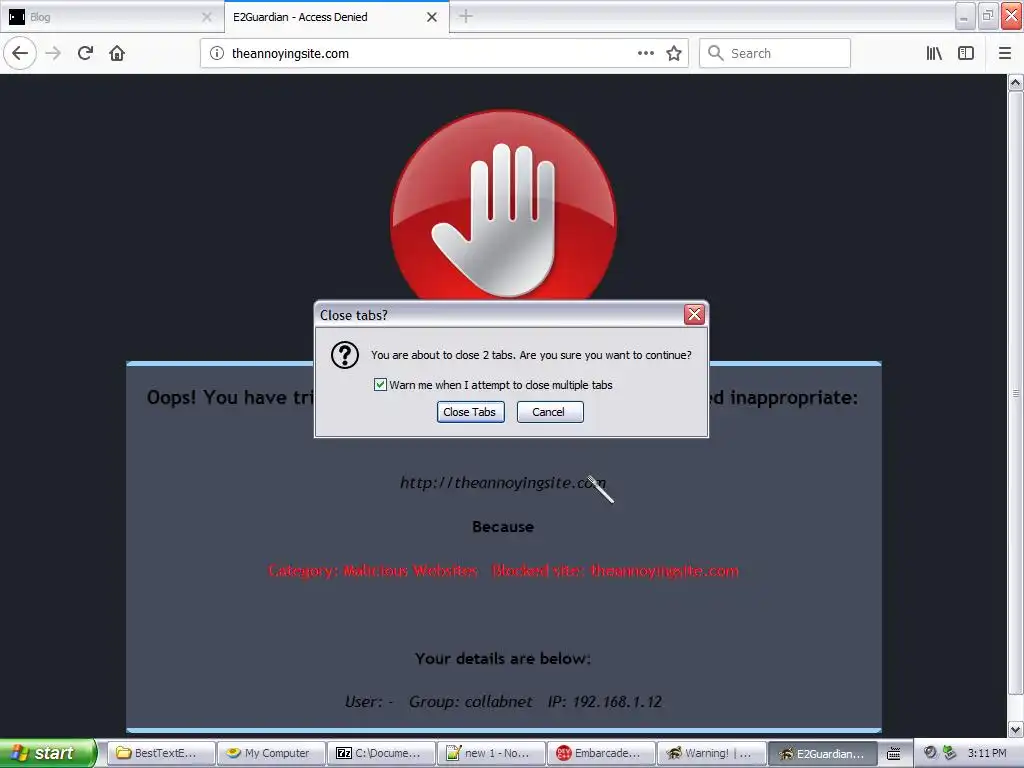Screen dimensions: 1024x768
Task: Focus the Search input field
Action: (x=775, y=53)
